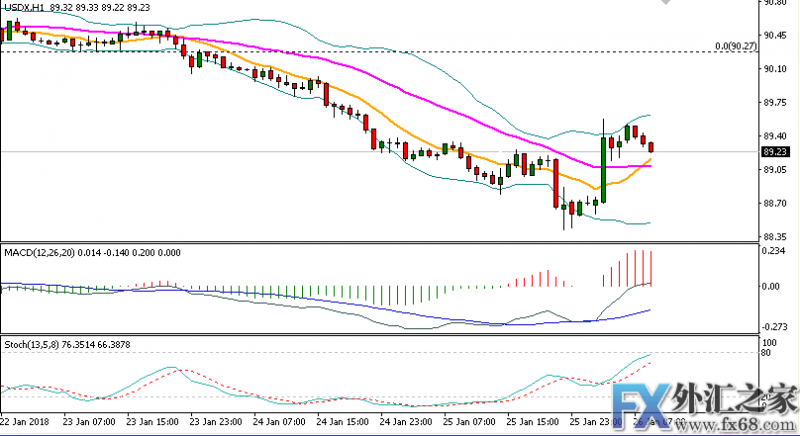Select the 90.10 price axis value
The image size is (800, 436).
pos(774,69)
